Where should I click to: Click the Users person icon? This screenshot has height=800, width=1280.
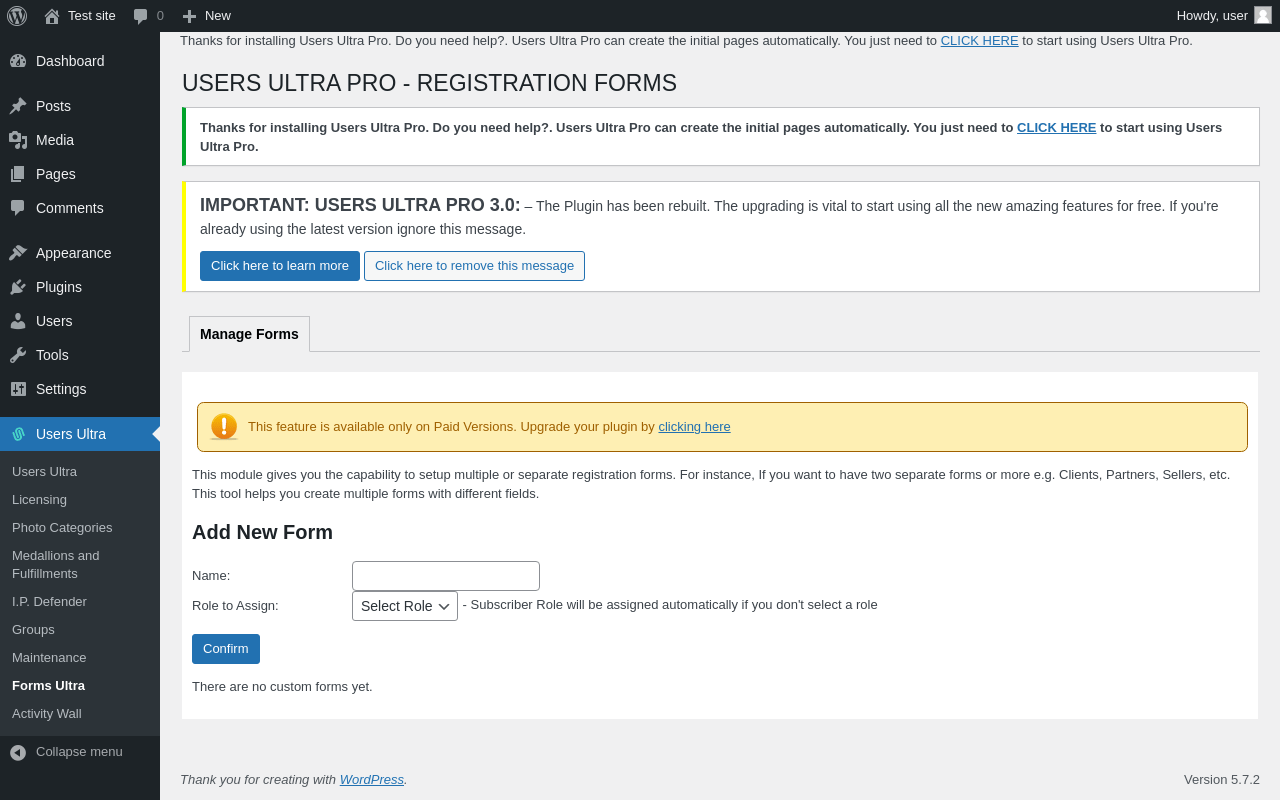point(18,321)
